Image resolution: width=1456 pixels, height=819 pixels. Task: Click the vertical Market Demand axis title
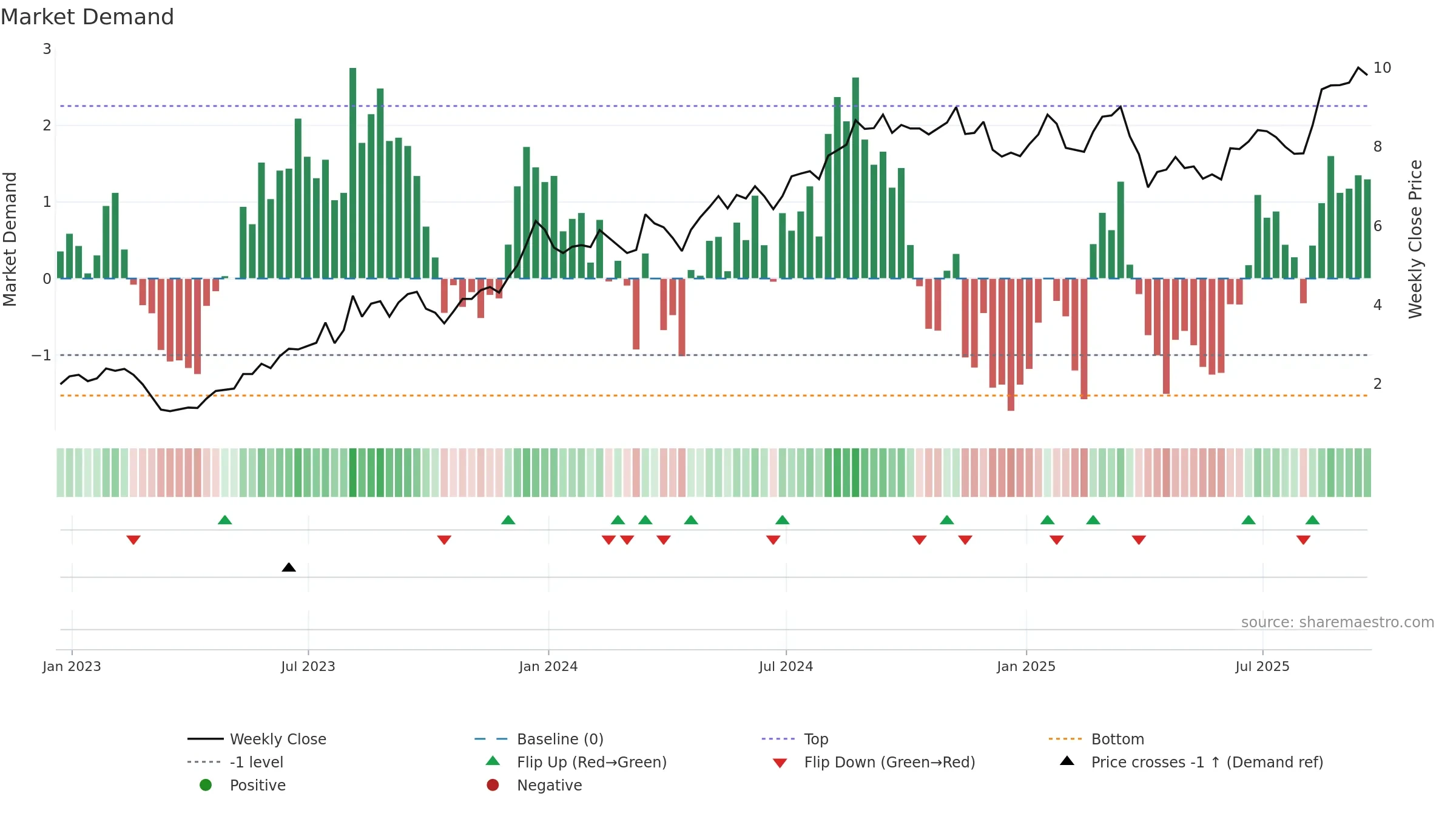tap(10, 239)
